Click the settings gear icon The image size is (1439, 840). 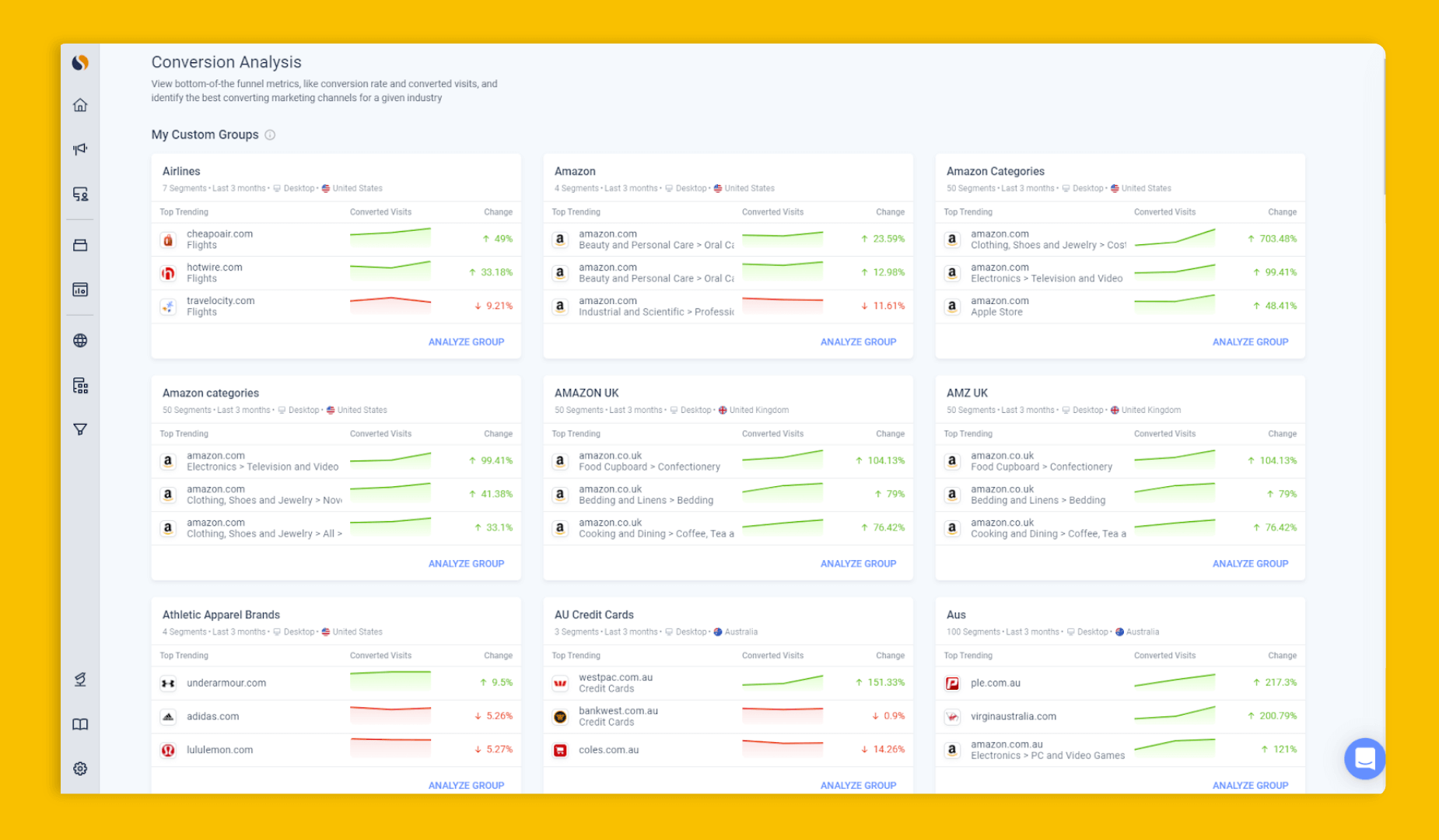(x=79, y=768)
